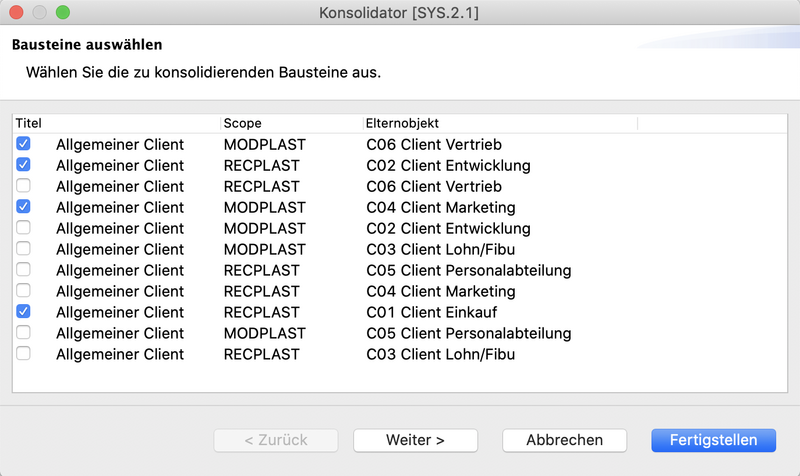
Task: Close the Konsolidator window with red button
Action: point(16,12)
